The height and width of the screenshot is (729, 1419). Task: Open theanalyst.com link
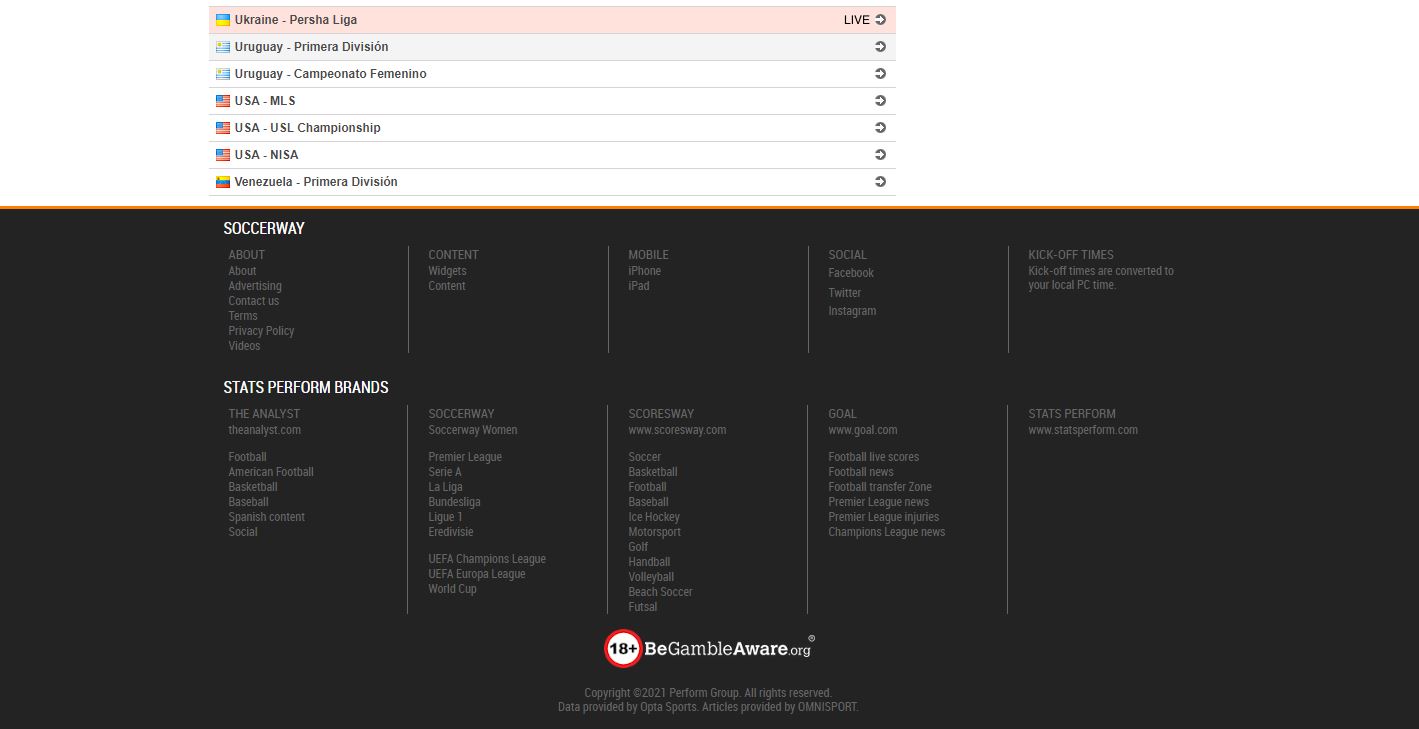264,430
